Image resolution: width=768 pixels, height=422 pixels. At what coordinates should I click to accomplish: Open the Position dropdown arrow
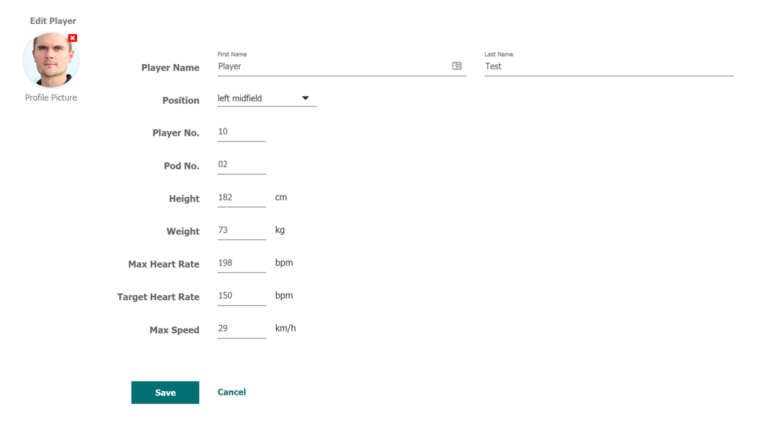pos(305,98)
